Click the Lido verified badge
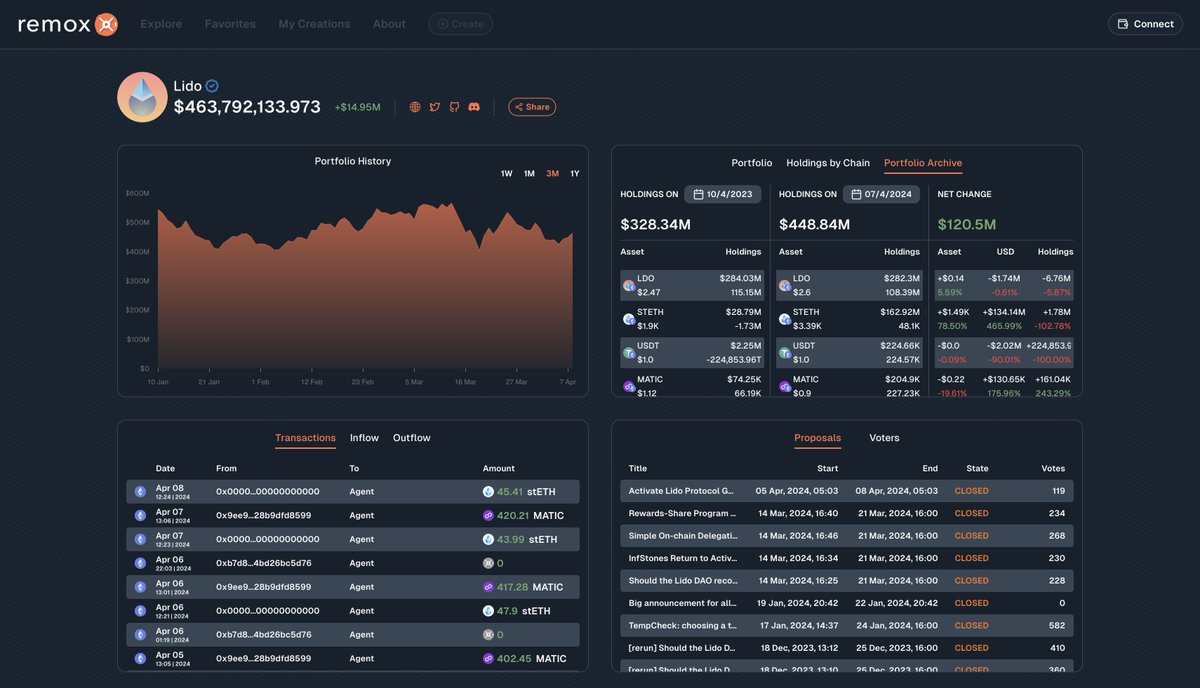 [x=212, y=86]
